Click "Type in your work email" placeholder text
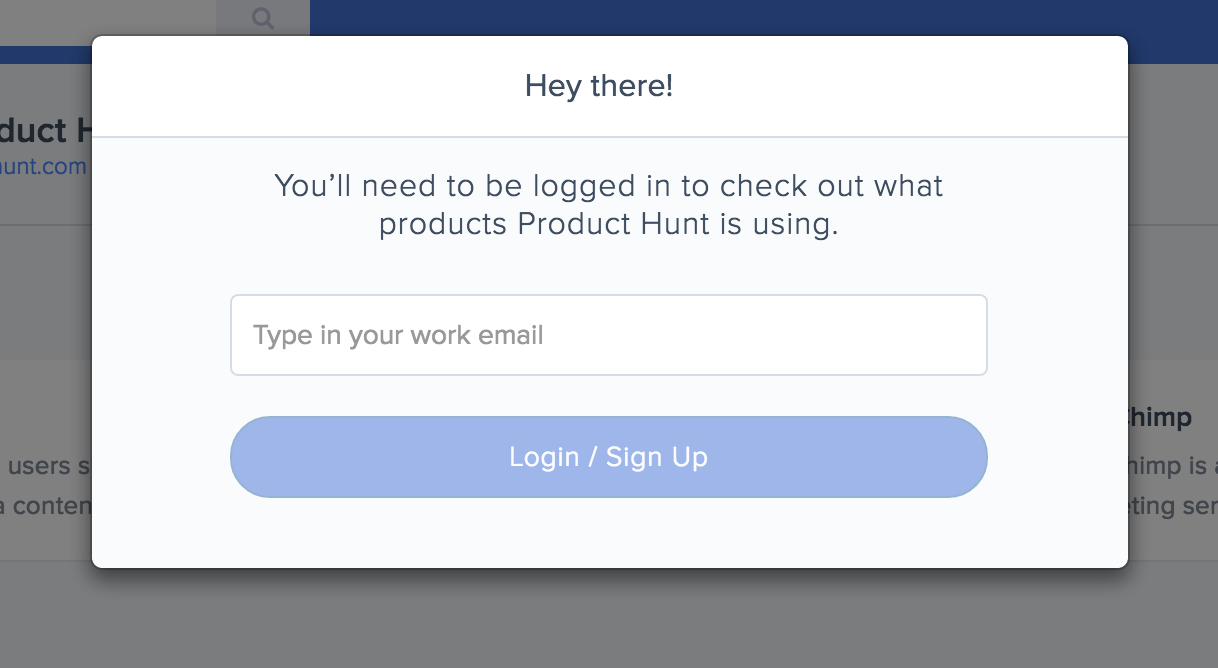This screenshot has width=1218, height=668. point(398,335)
